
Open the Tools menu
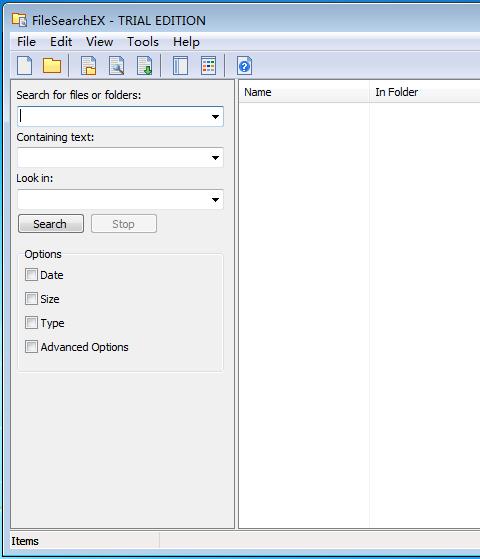tap(143, 42)
